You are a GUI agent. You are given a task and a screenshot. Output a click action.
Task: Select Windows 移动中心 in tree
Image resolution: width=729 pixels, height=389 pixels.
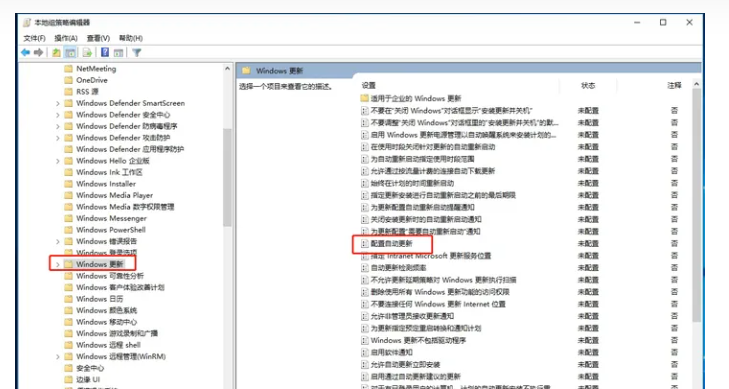coord(106,322)
